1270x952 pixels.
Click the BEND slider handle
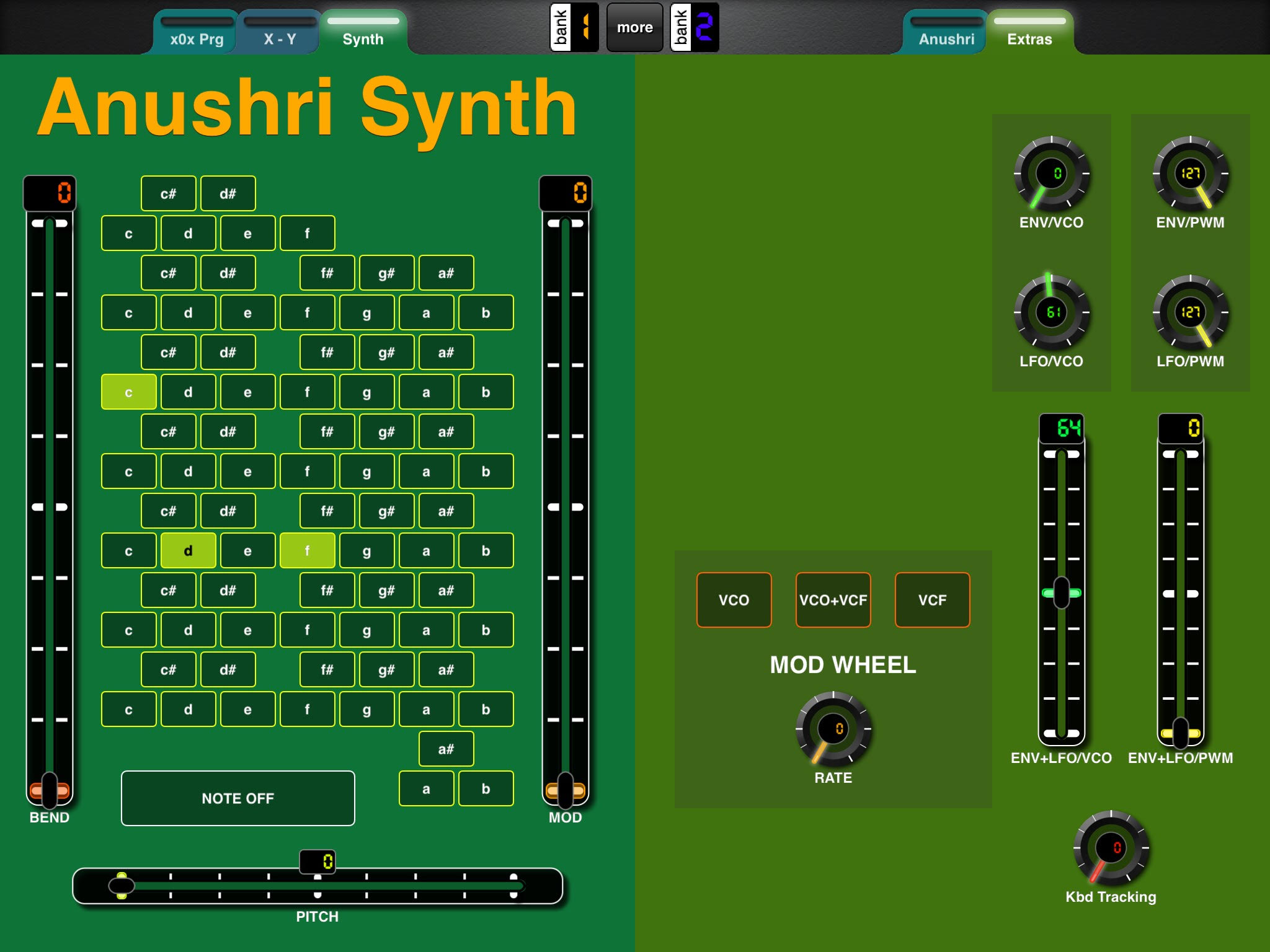coord(50,791)
